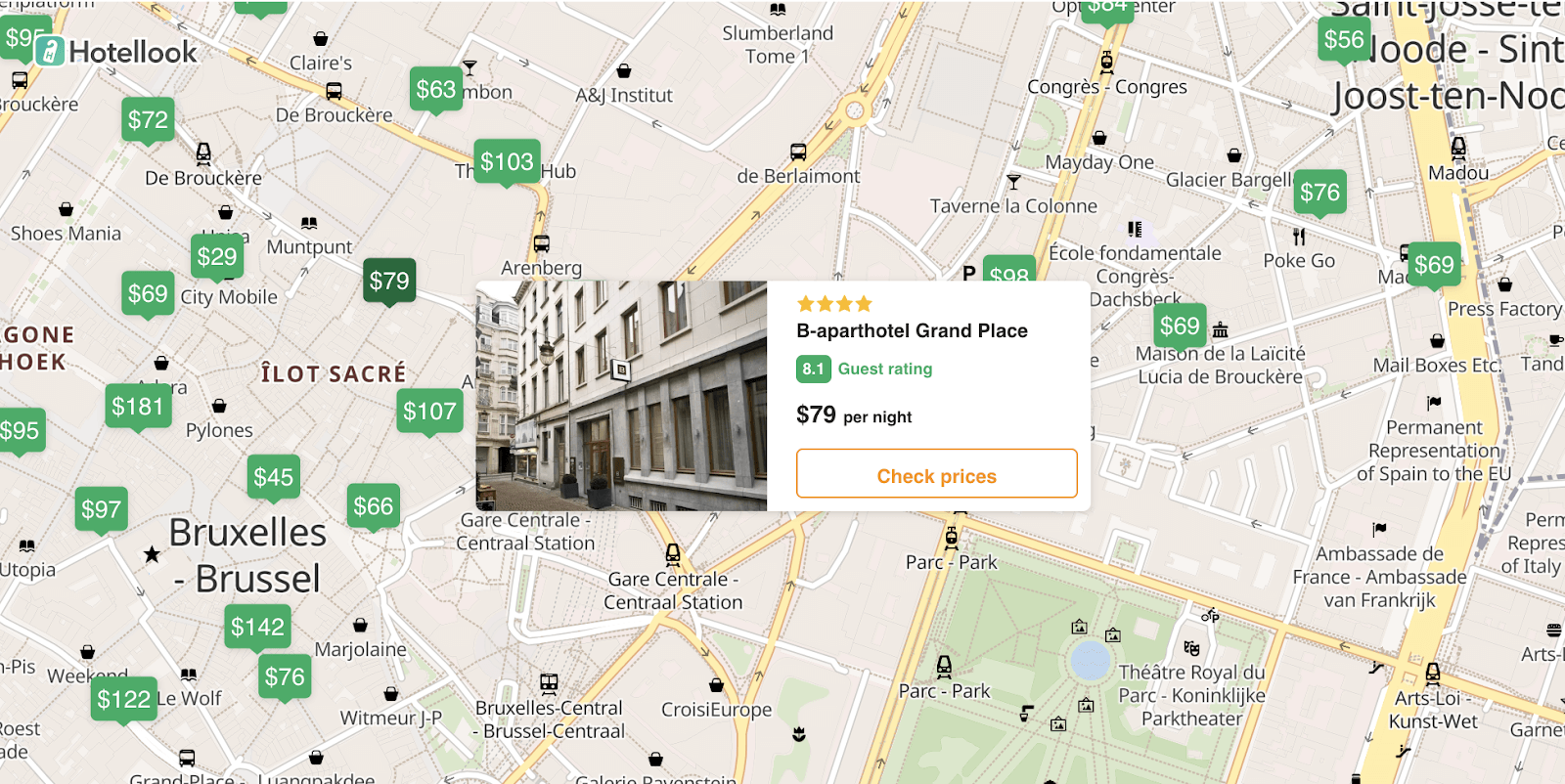Click the Maison de la Laïcité museum icon
The image size is (1565, 784).
1220,329
